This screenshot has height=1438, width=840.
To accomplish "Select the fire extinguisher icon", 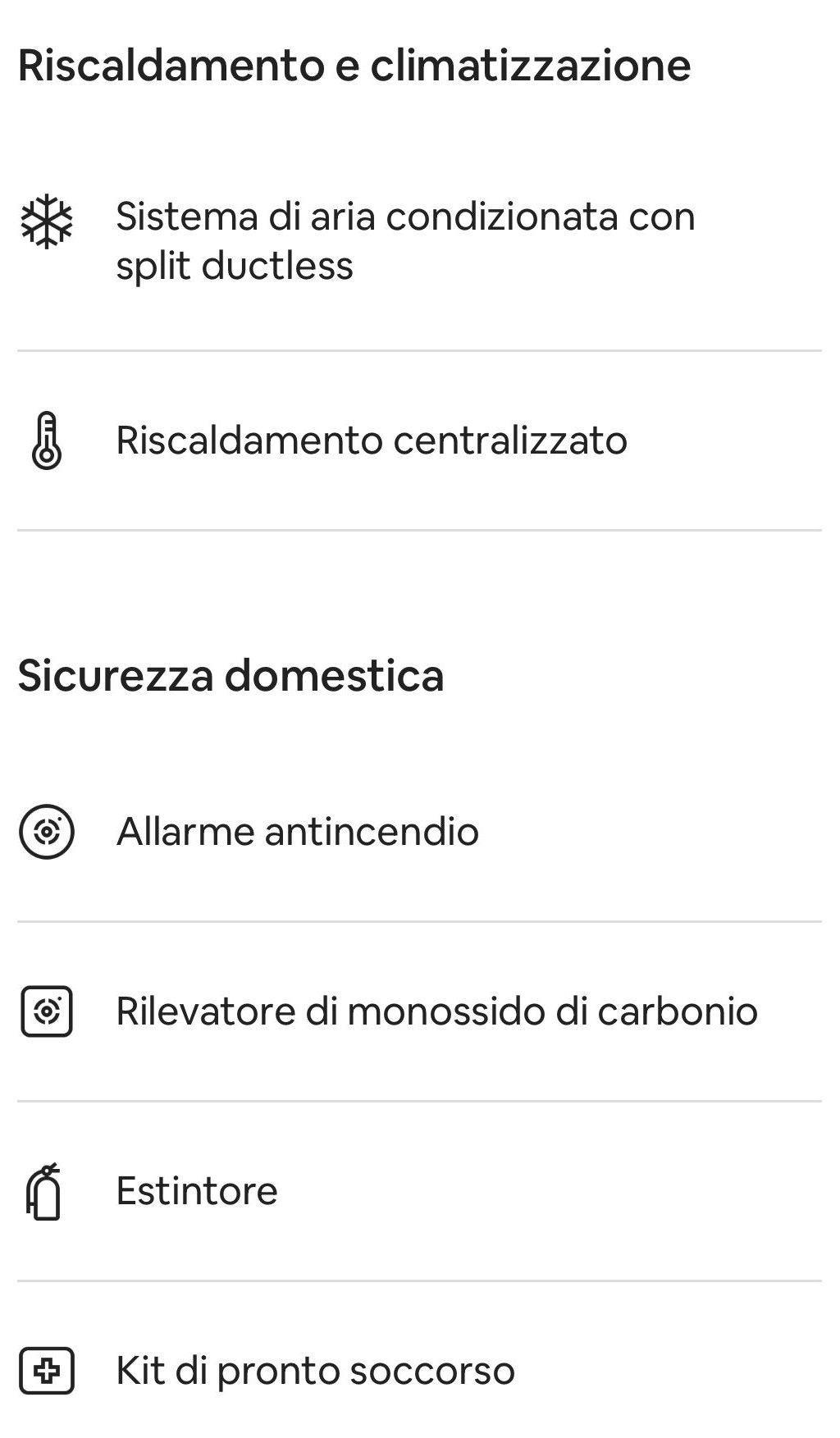I will click(x=45, y=1192).
